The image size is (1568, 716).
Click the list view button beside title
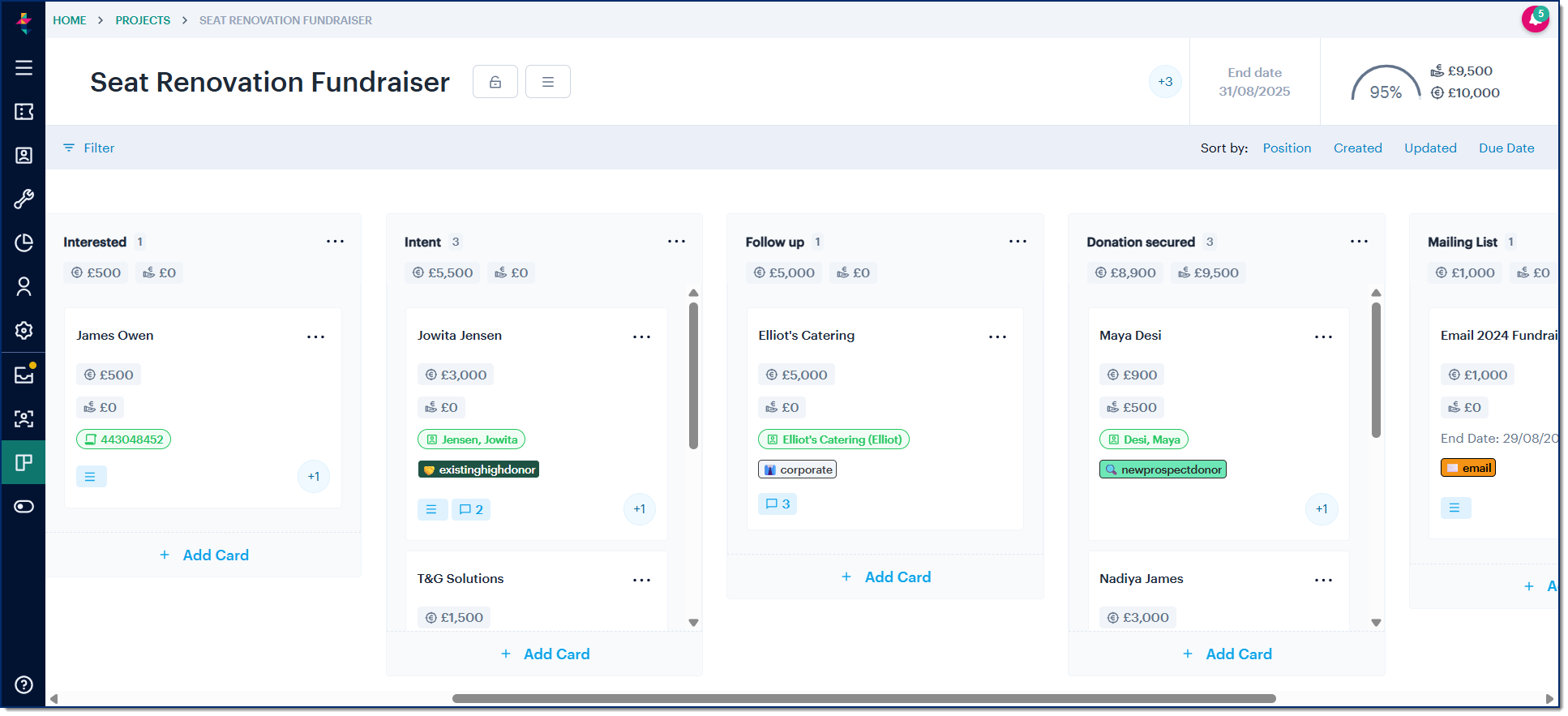click(548, 82)
